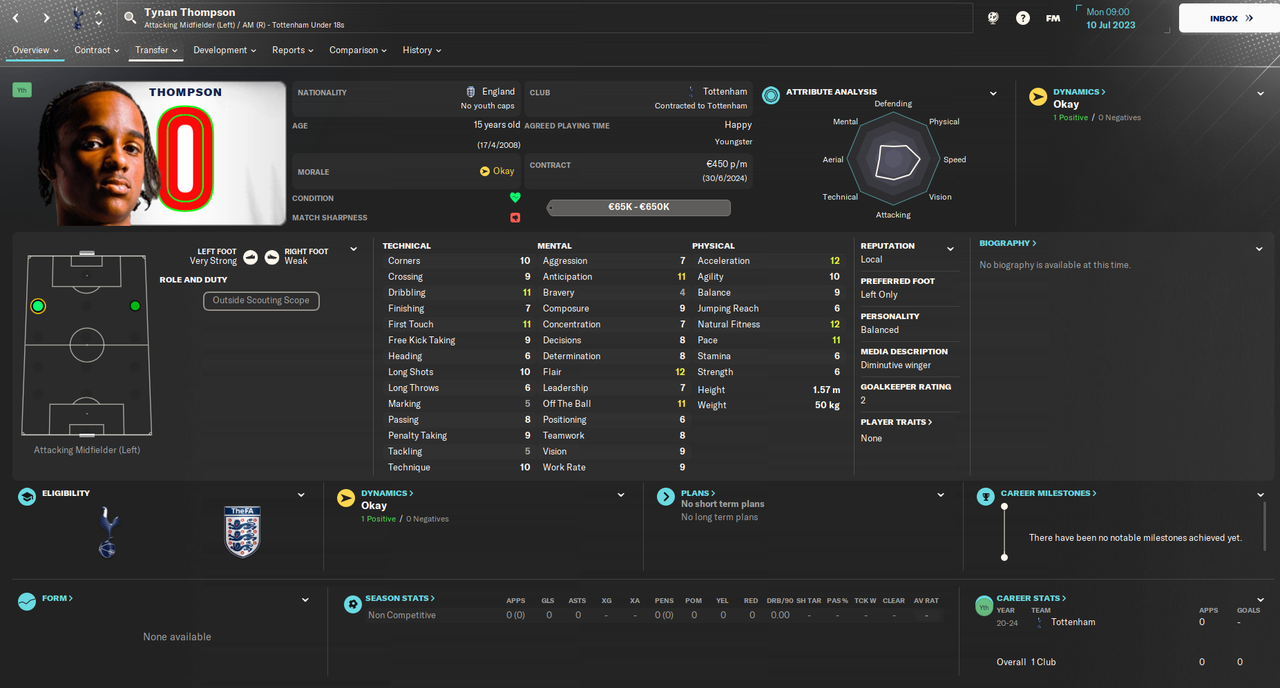The image size is (1280, 688).
Task: Click the Tottenham crest under Eligibility
Action: [108, 532]
